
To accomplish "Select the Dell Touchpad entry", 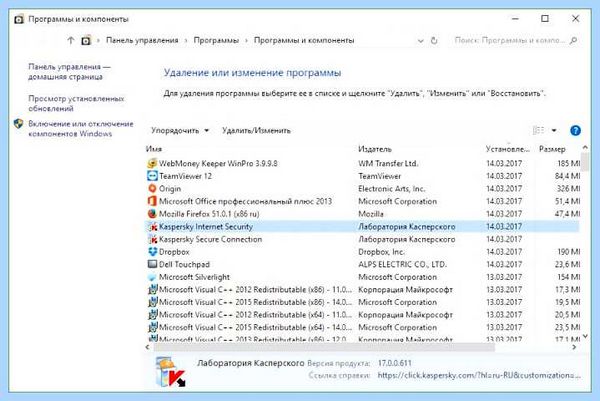I will tap(362, 264).
